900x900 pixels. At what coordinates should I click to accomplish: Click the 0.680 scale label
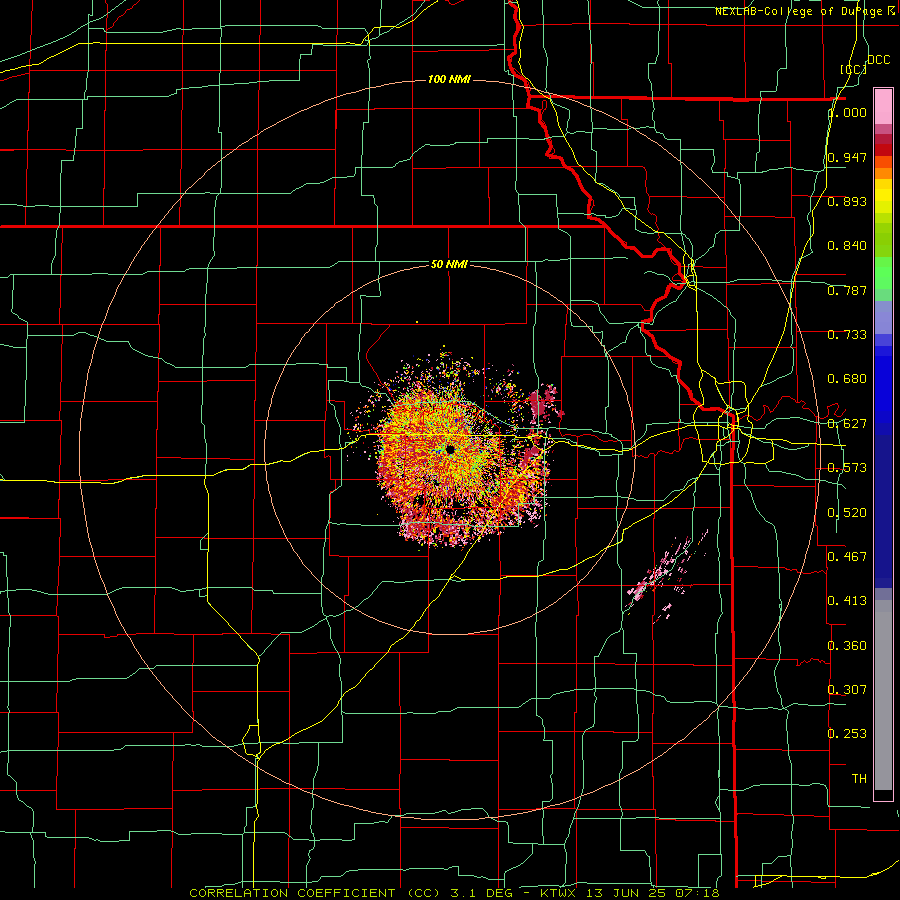pos(847,379)
